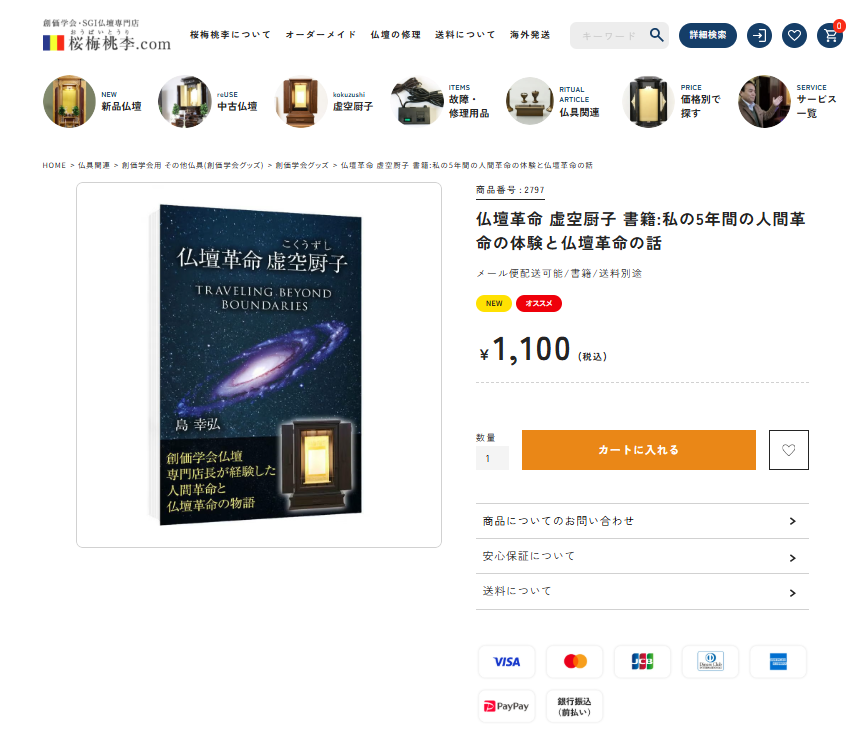Image resolution: width=867 pixels, height=730 pixels.
Task: Expand 送料について row below guarantee
Action: 642,592
